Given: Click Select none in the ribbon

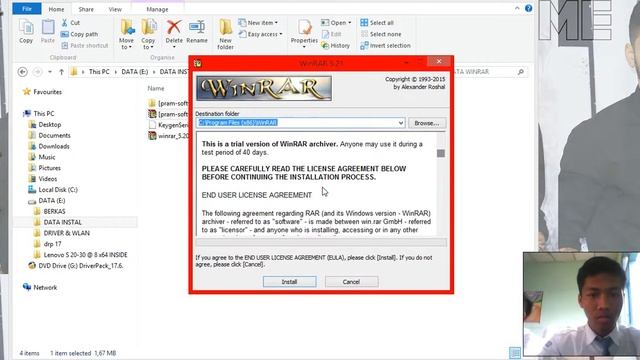Looking at the screenshot, I should click(x=381, y=34).
